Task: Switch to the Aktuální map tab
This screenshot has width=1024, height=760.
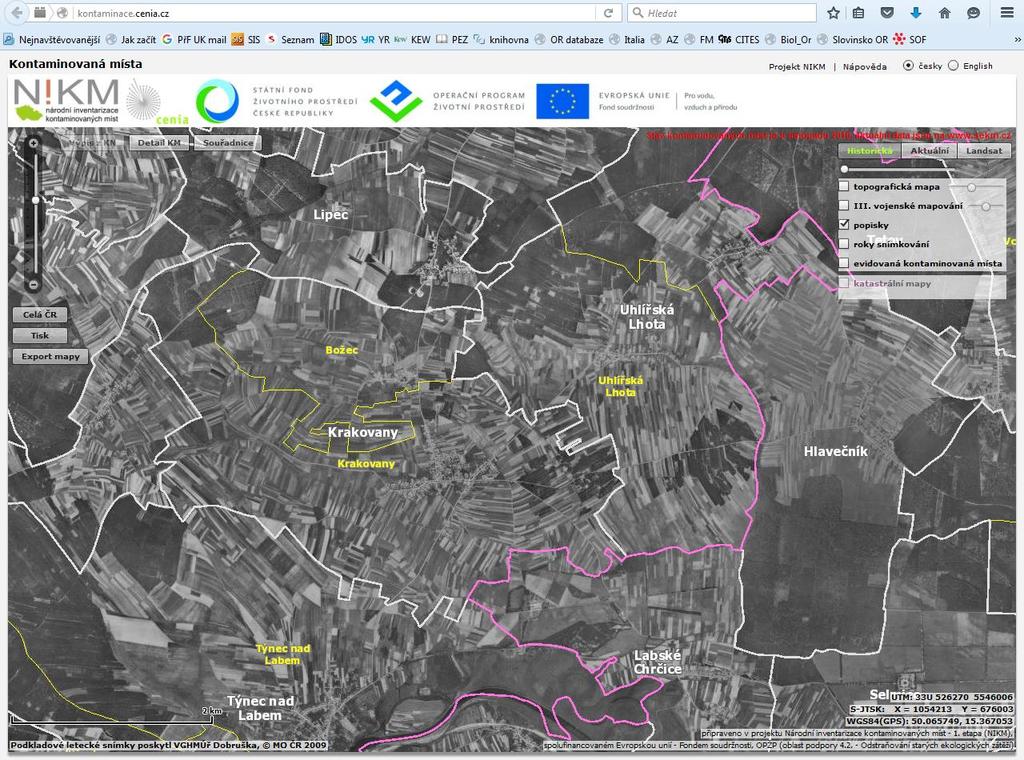Action: [x=929, y=151]
